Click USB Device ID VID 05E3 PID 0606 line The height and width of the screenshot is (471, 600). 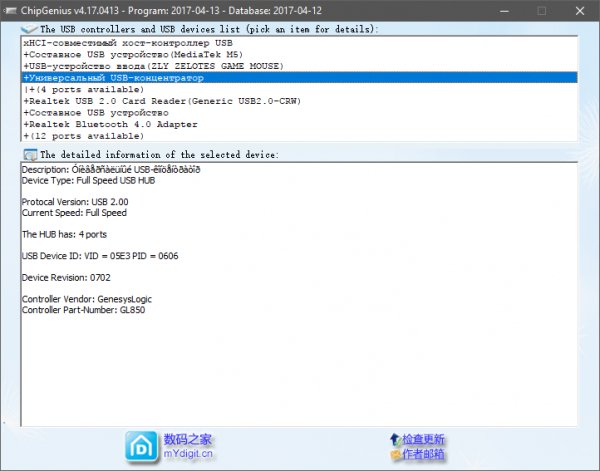click(x=100, y=256)
